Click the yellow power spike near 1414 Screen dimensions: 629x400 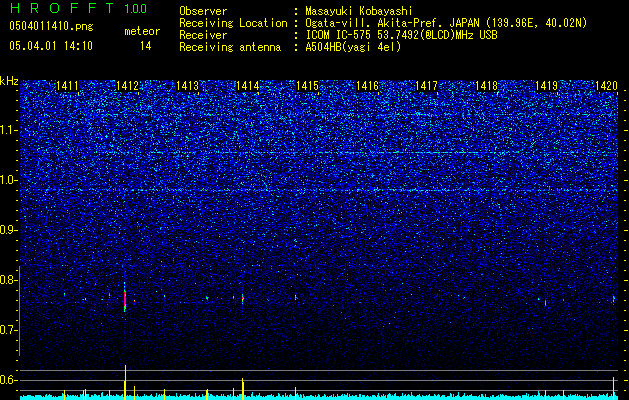tap(242, 388)
